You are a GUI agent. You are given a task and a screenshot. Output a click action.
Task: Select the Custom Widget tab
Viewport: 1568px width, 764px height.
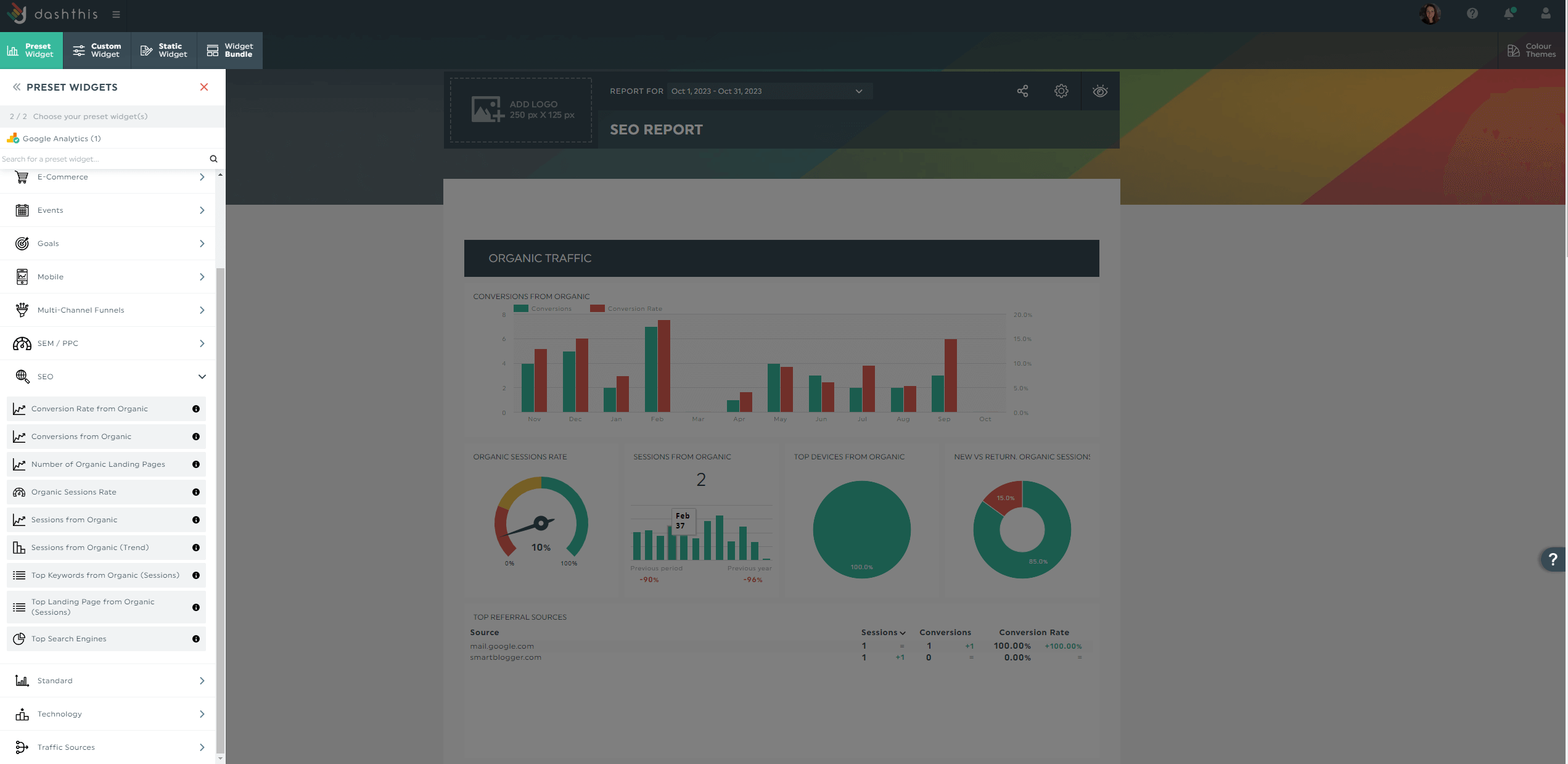(x=97, y=50)
